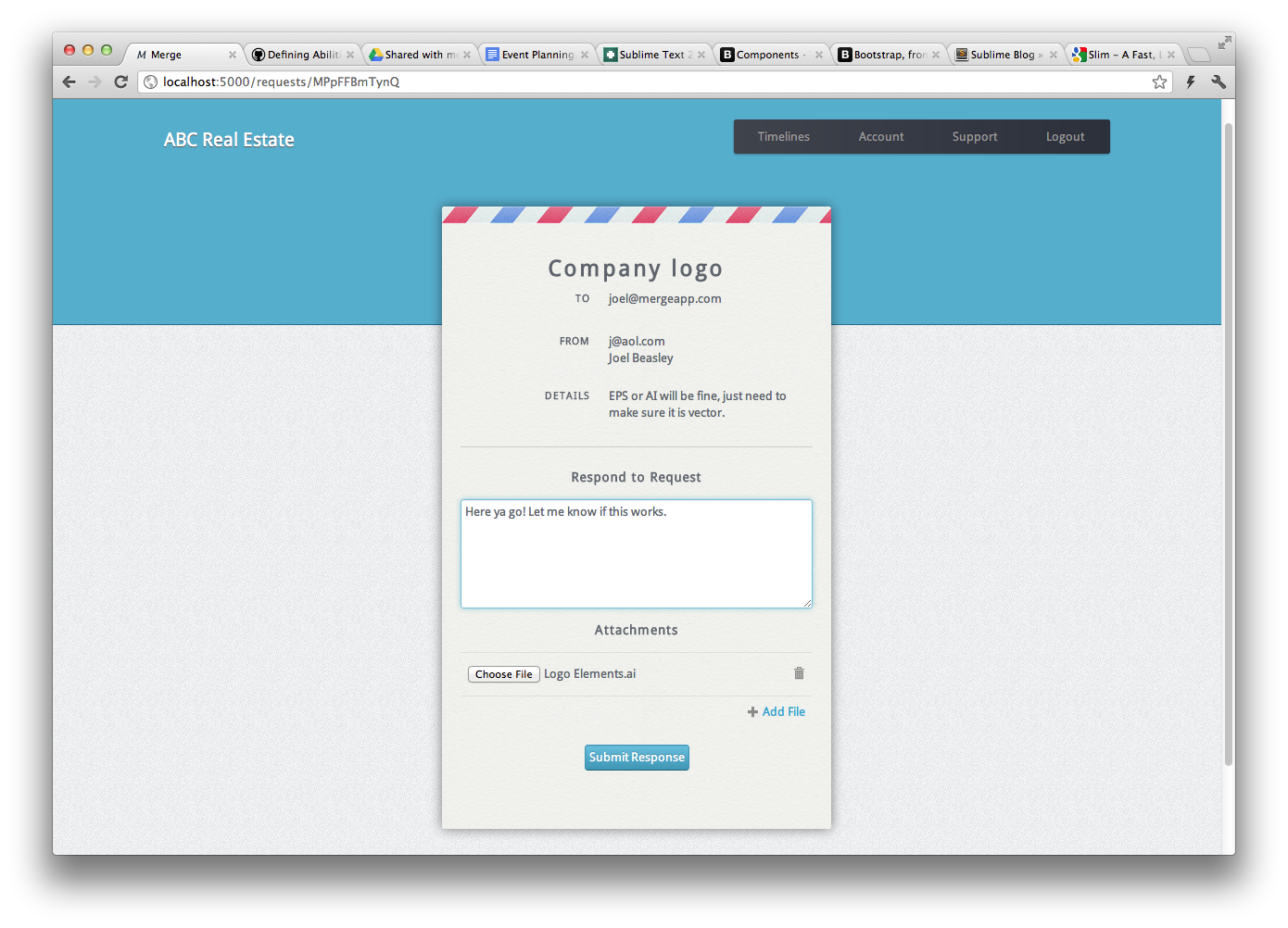Click the Choose File button
Viewport: 1288px width, 928px height.
click(503, 674)
